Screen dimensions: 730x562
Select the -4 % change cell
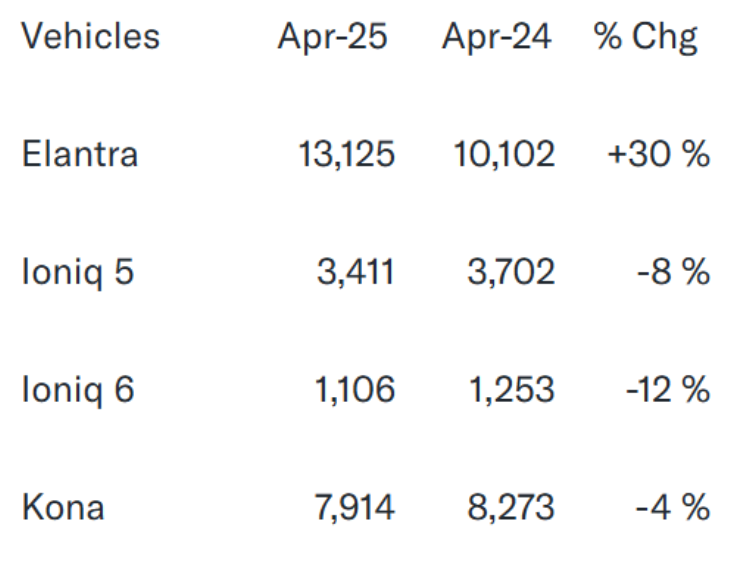click(672, 507)
